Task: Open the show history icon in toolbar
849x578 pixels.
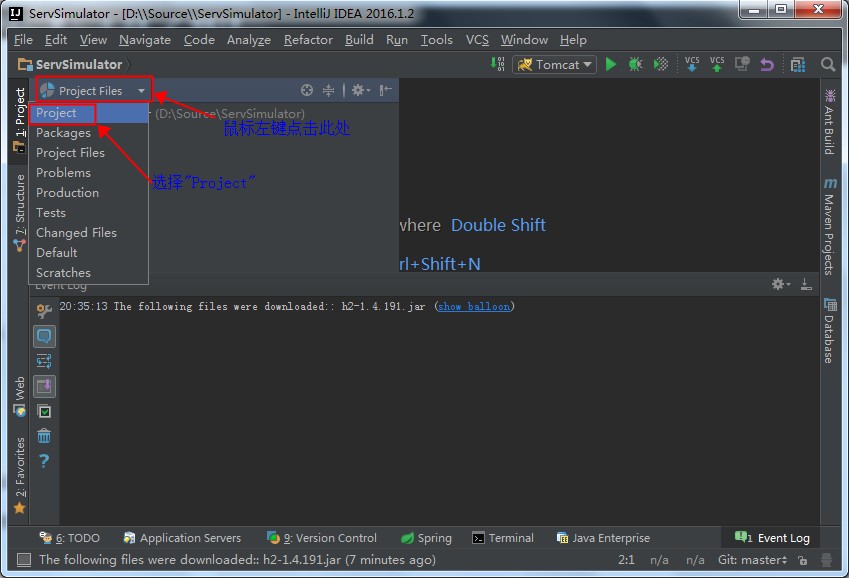Action: point(742,64)
